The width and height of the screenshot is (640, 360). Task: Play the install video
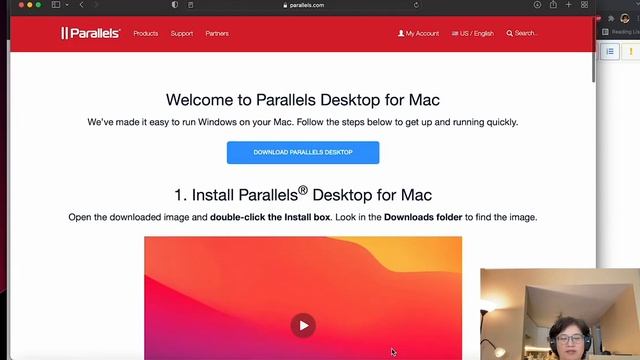tap(303, 325)
